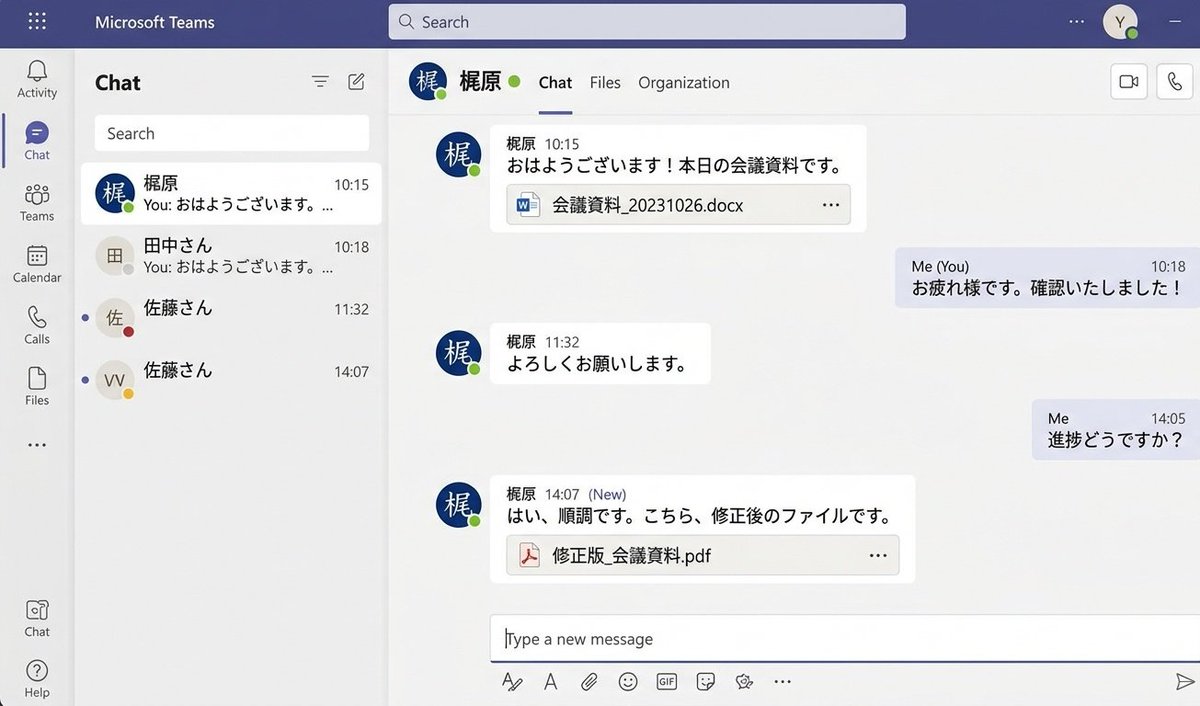Viewport: 1200px width, 706px height.
Task: Click the Microsoft Teams title text
Action: [x=155, y=22]
